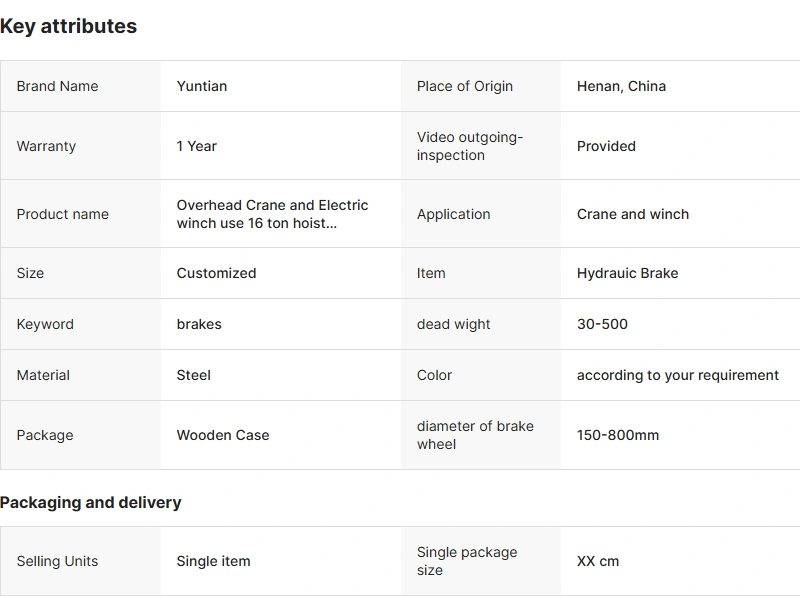800x597 pixels.
Task: Select the Single item selling units value
Action: pos(213,561)
